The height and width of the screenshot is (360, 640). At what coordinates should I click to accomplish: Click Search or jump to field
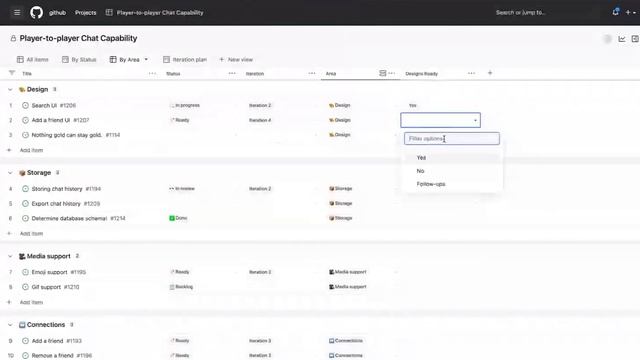tap(520, 13)
